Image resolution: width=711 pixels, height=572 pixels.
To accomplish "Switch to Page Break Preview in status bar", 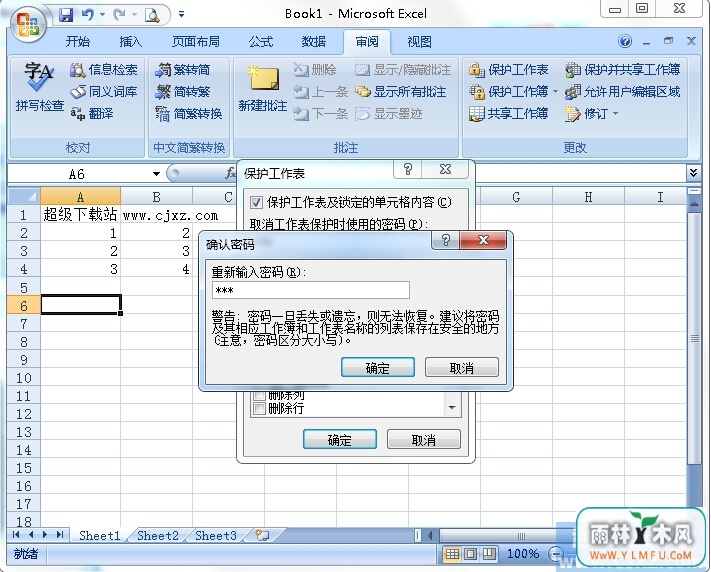I will coord(489,554).
